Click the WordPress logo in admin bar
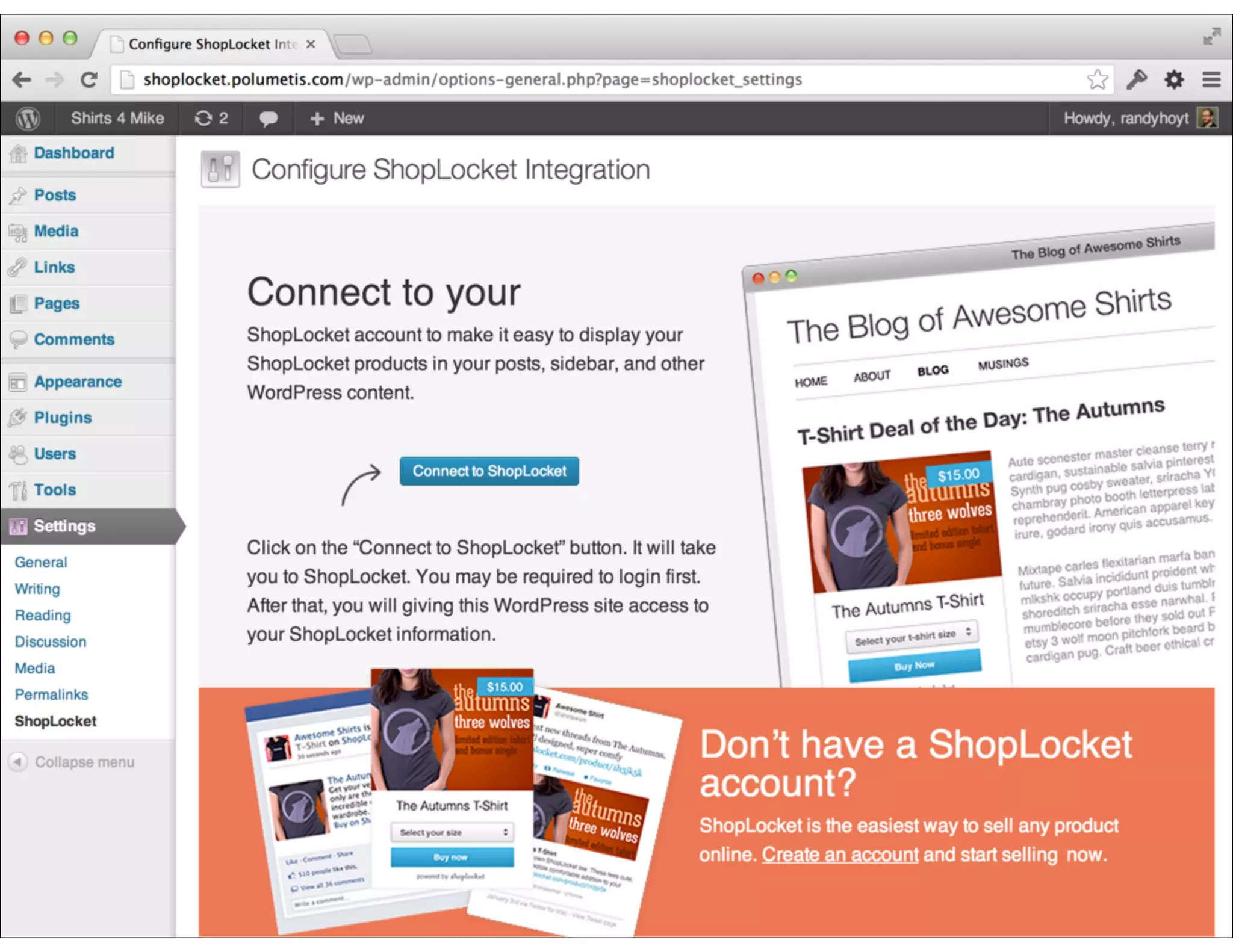Screen dimensions: 1233x952 click(28, 119)
